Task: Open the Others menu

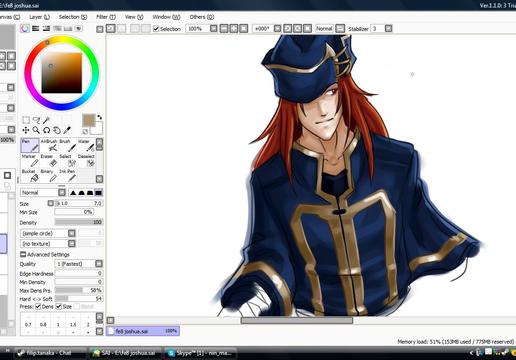Action: [201, 17]
